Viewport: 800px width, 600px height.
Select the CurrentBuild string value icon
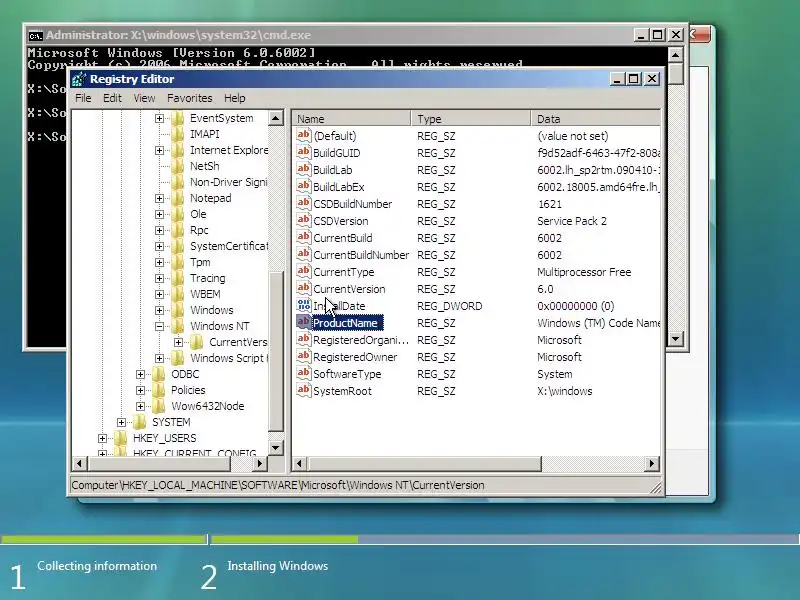pos(304,237)
